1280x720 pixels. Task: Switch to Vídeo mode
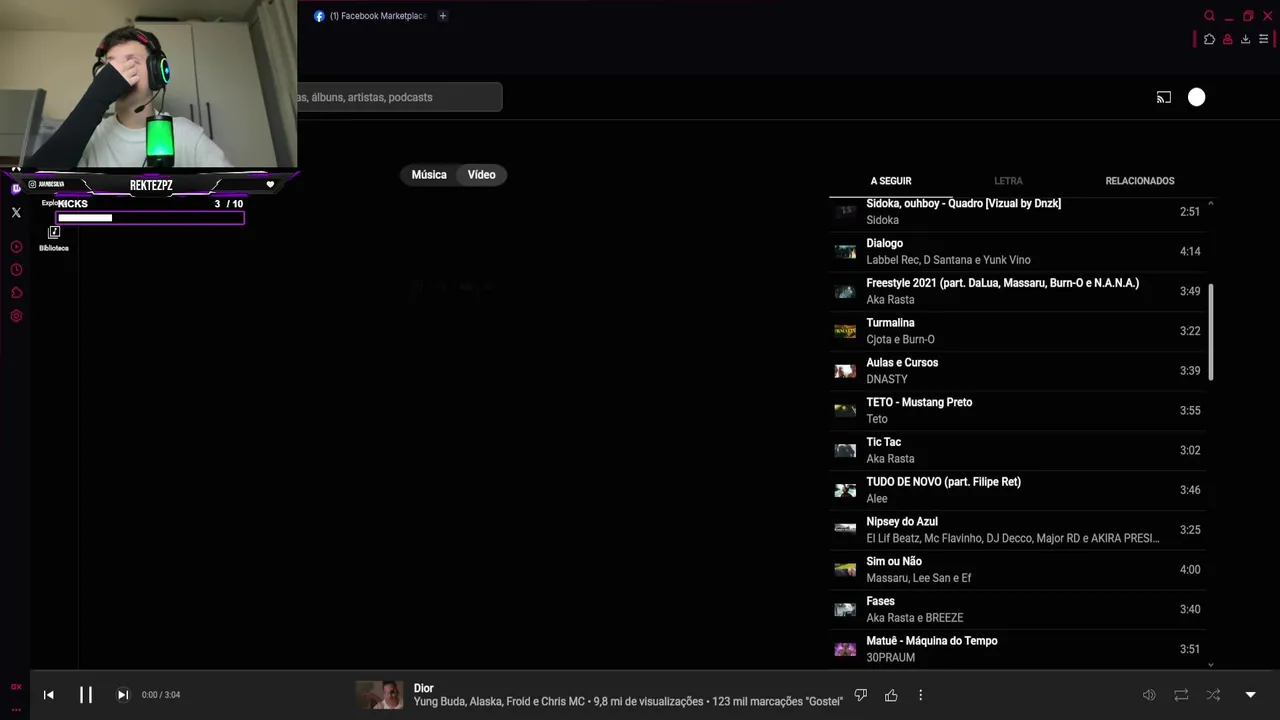click(x=482, y=175)
